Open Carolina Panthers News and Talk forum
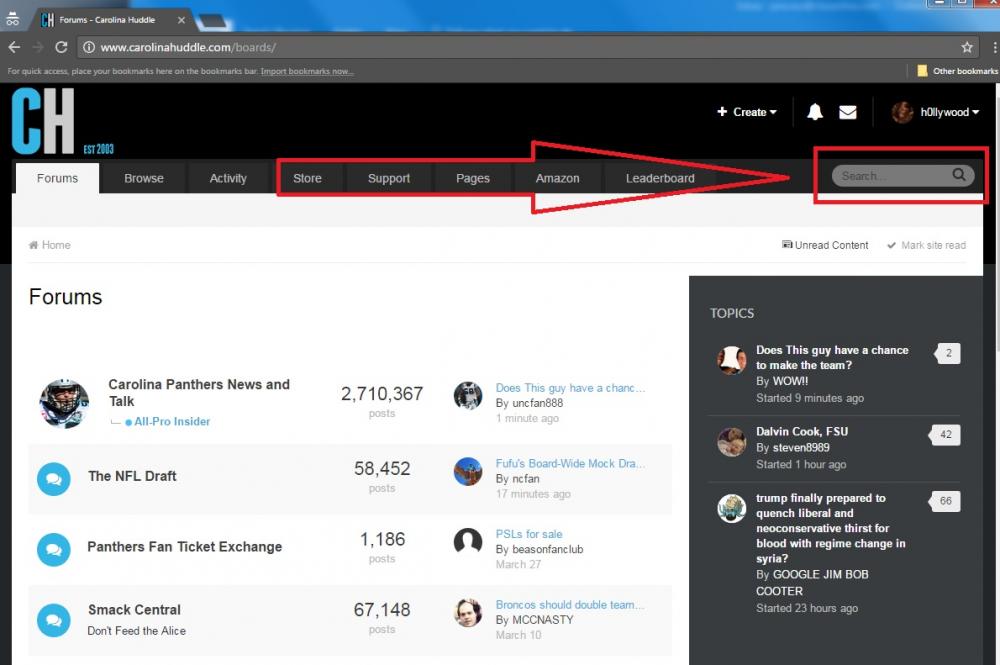The image size is (1000, 665). 199,393
